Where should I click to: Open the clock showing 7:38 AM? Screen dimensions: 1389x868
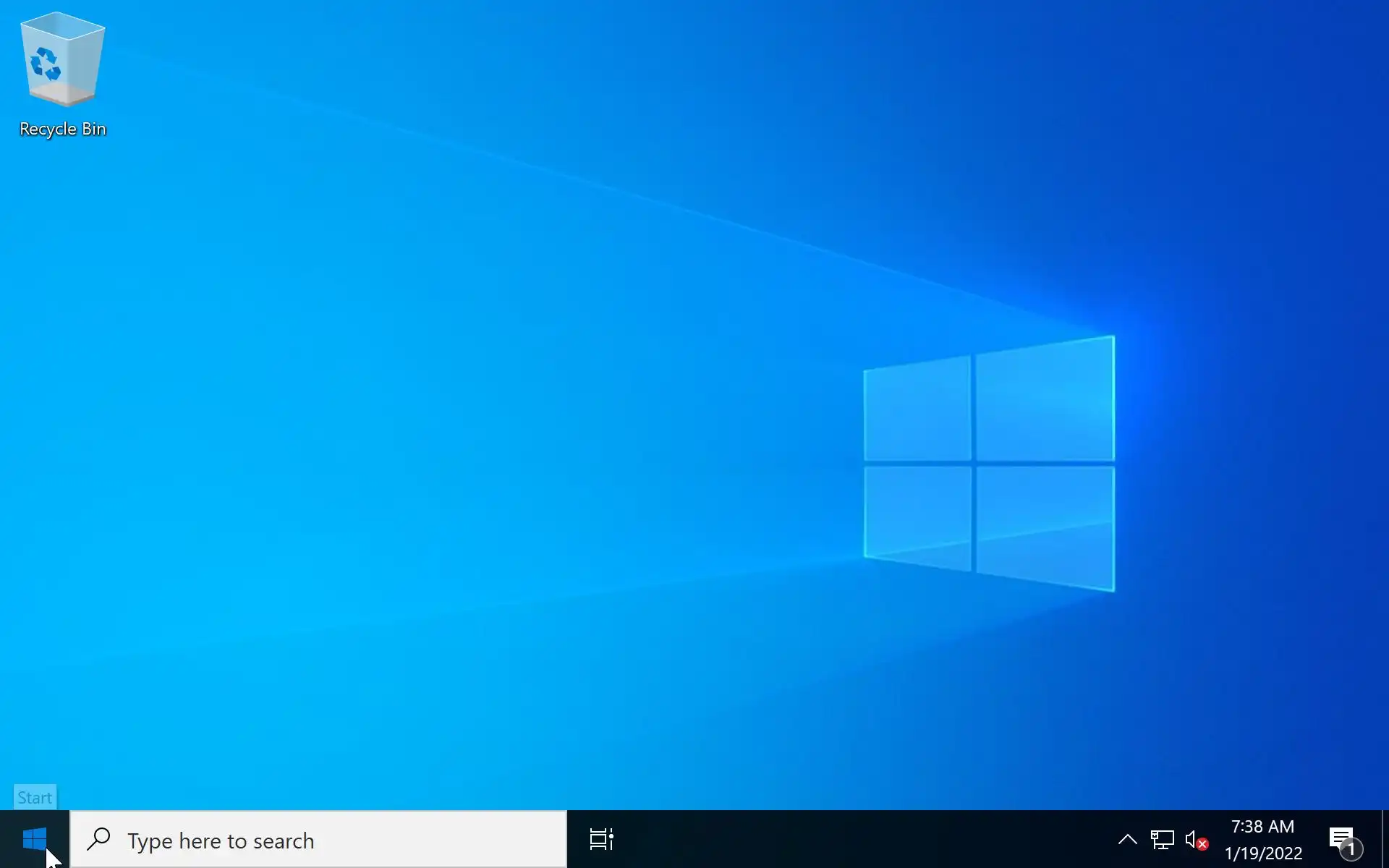(x=1262, y=827)
